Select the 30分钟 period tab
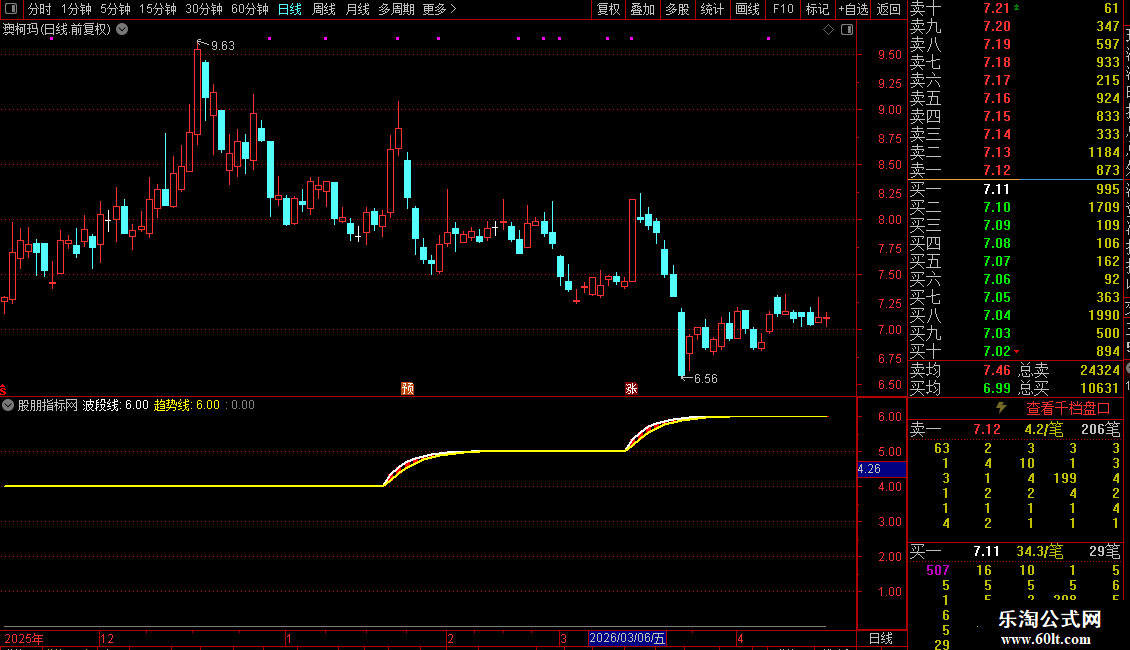This screenshot has height=650, width=1130. pyautogui.click(x=204, y=9)
